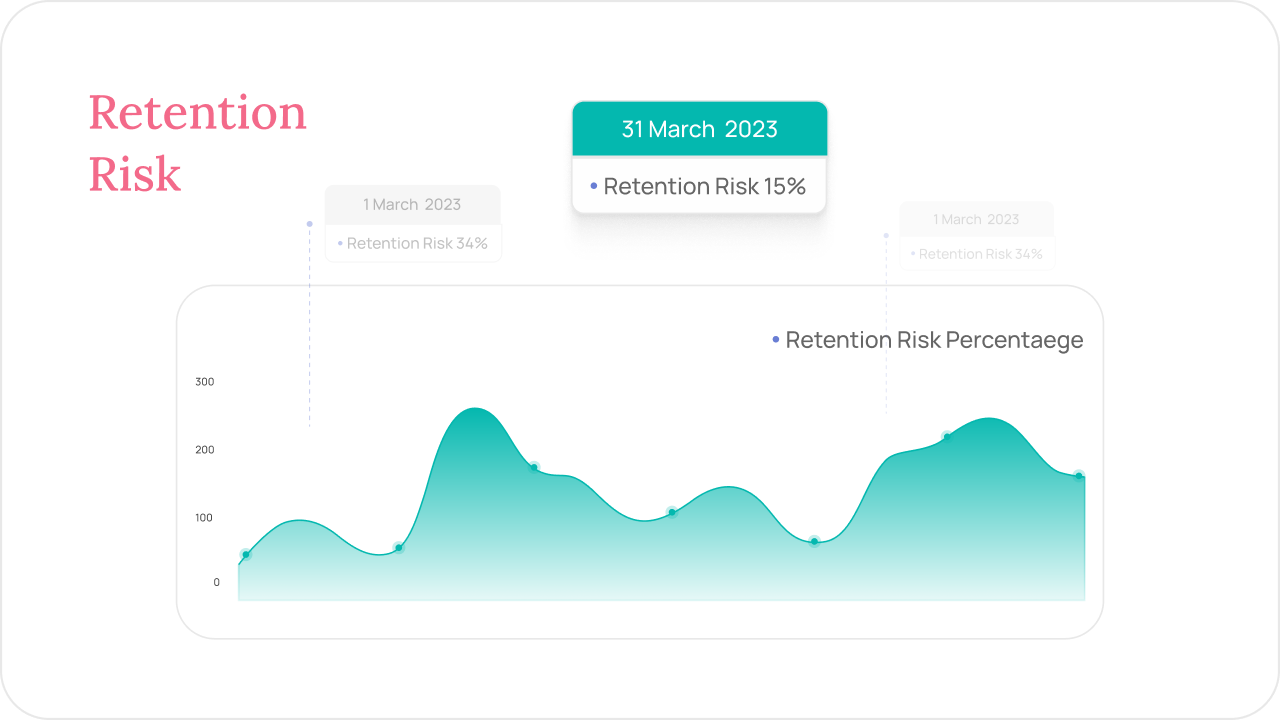The width and height of the screenshot is (1280, 720).
Task: Click the right faded 1 March 2023 tooltip
Action: (x=977, y=236)
